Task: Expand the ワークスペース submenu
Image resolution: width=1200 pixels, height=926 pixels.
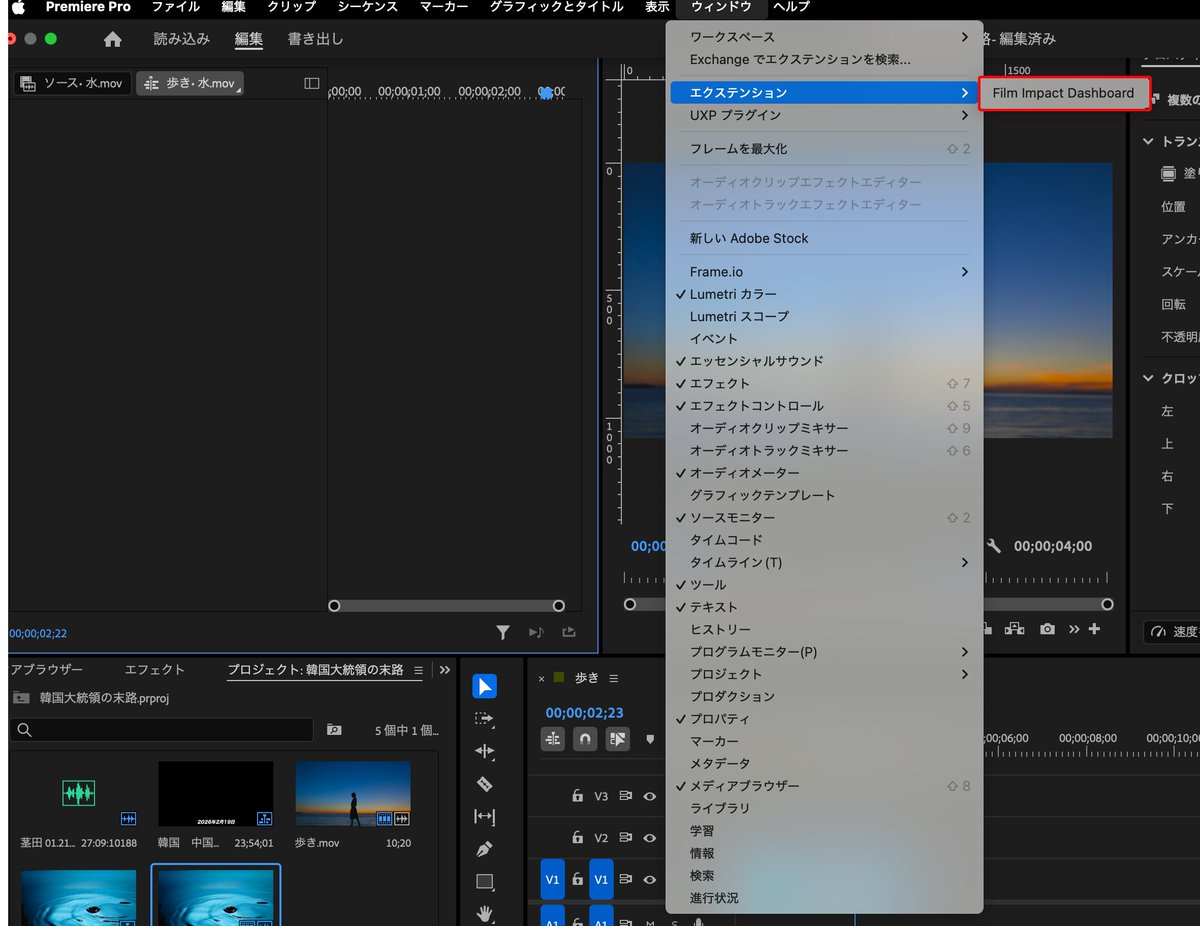Action: (x=824, y=37)
